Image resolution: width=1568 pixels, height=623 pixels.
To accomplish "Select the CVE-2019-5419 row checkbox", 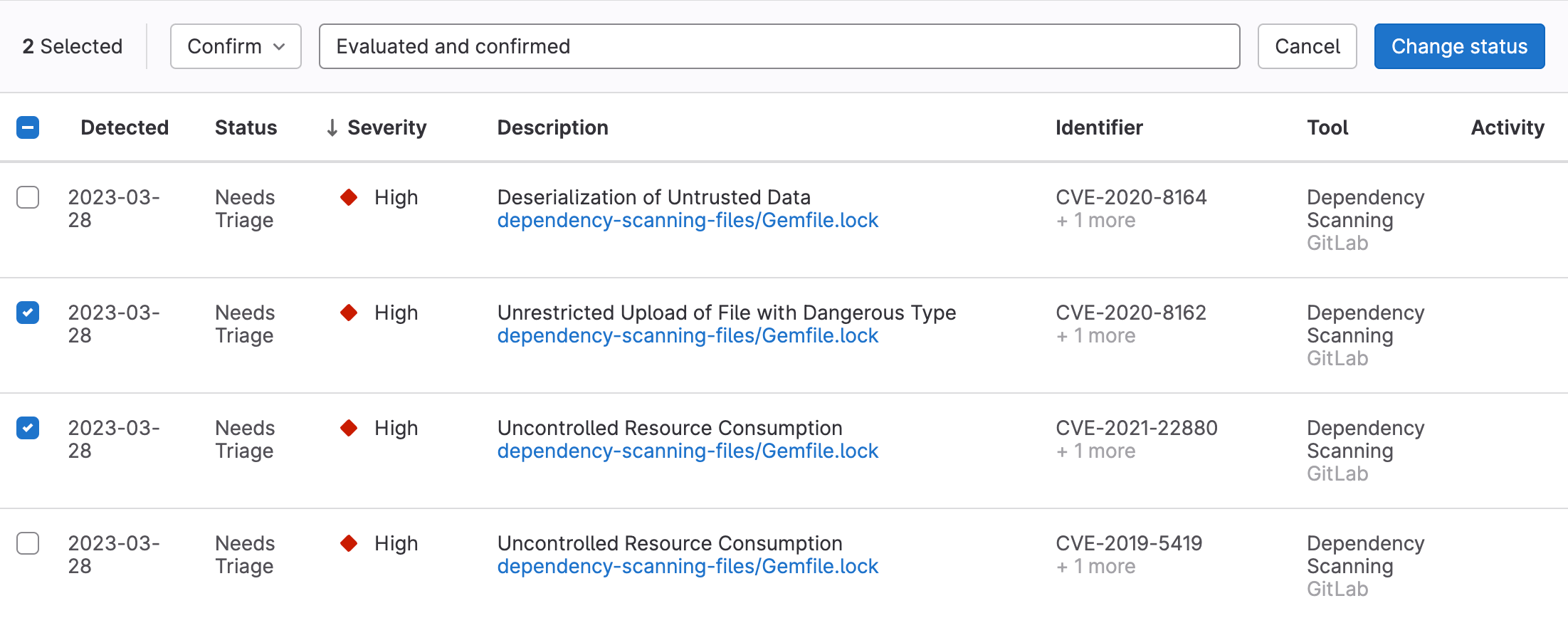I will (x=28, y=543).
